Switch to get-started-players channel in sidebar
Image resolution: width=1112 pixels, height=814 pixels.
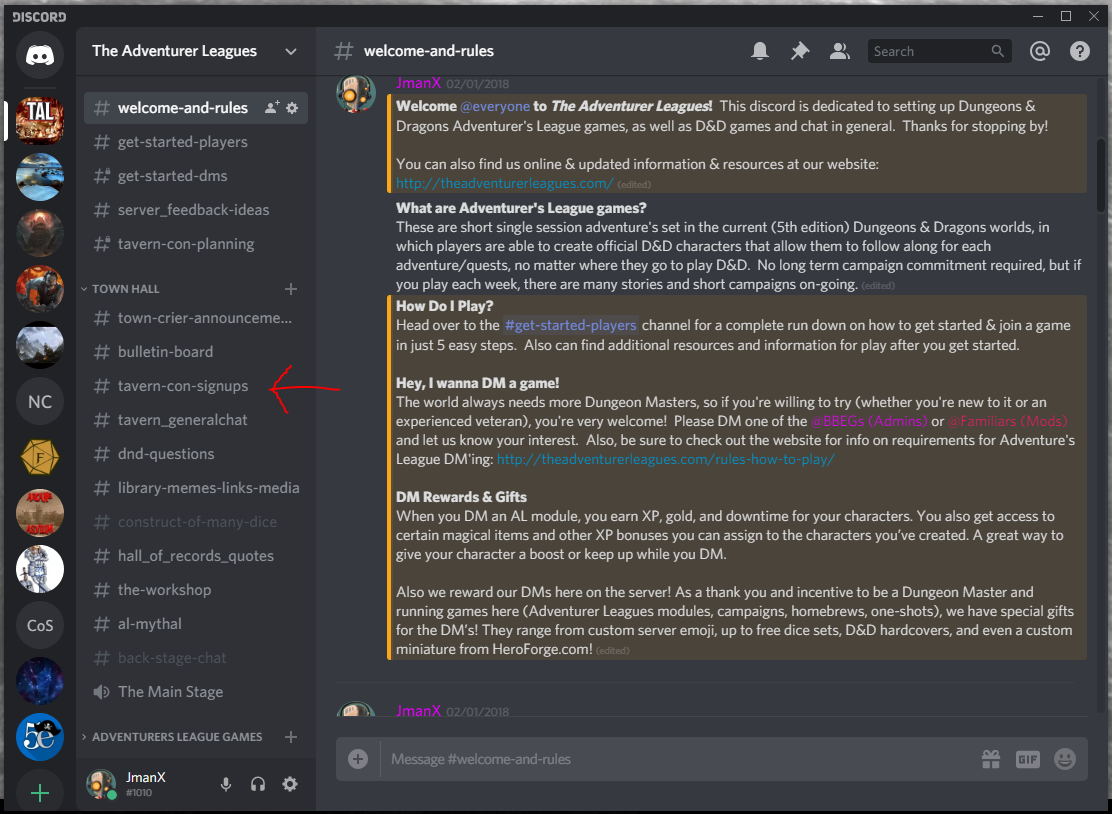click(182, 142)
